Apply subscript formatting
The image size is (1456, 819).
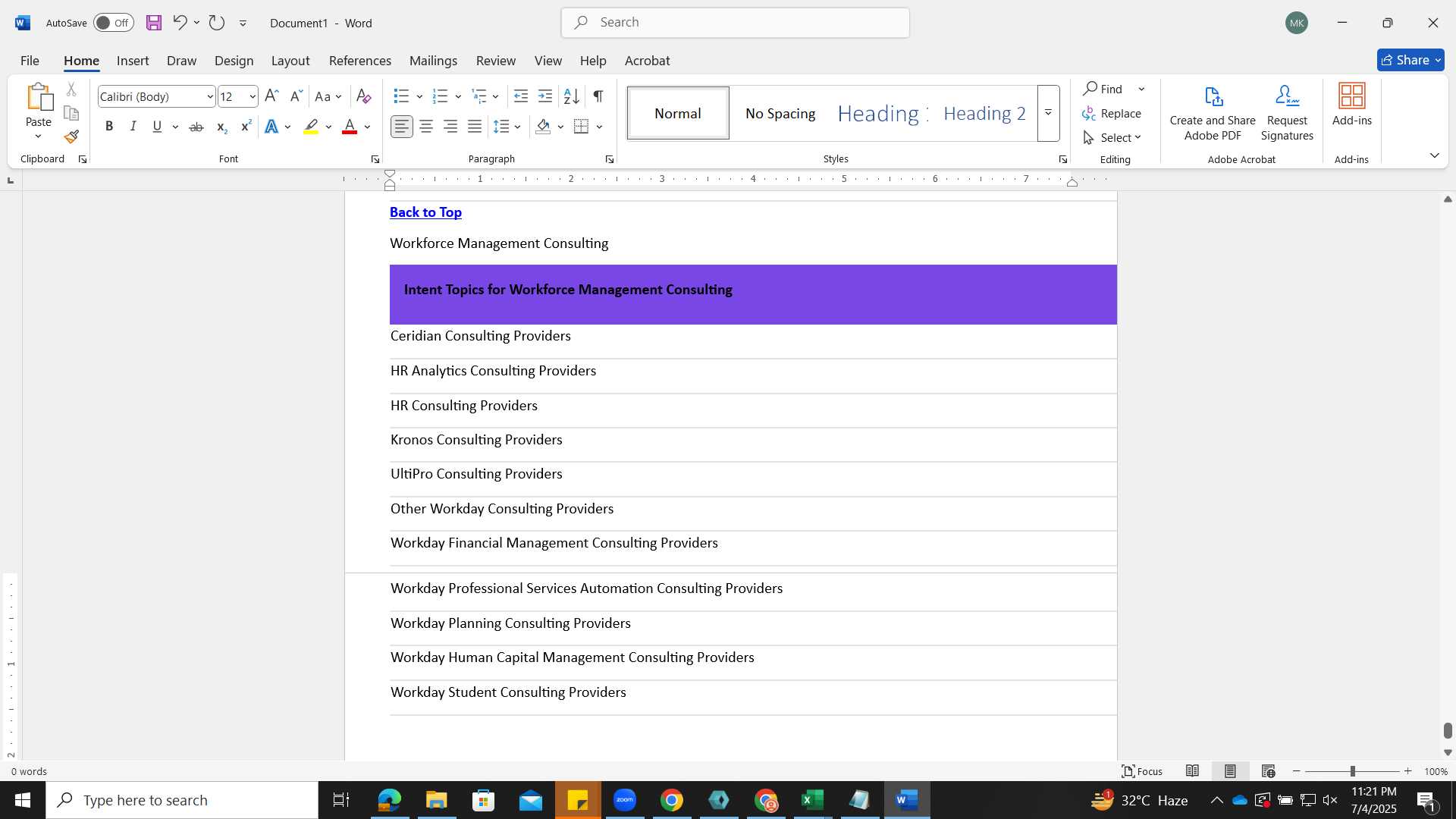point(221,127)
